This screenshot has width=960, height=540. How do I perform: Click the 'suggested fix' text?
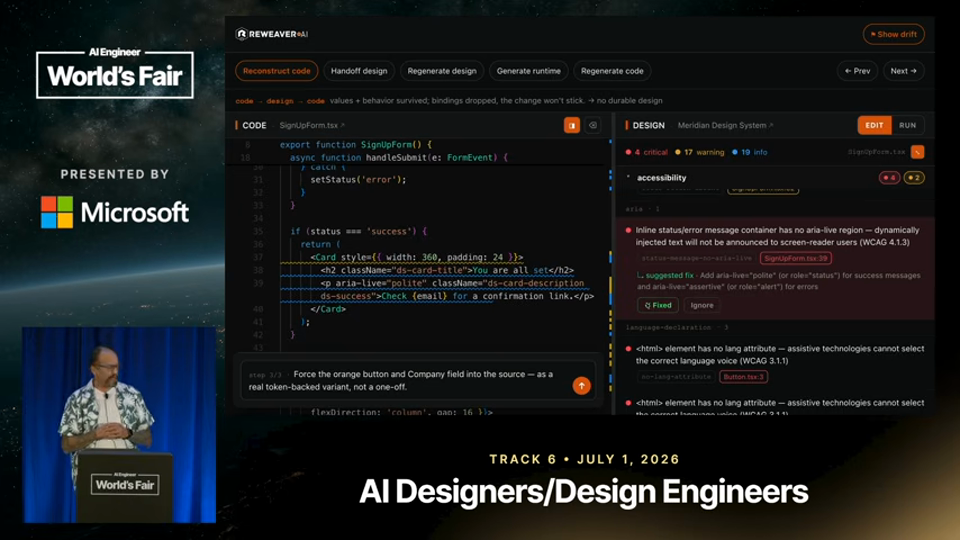click(x=670, y=276)
